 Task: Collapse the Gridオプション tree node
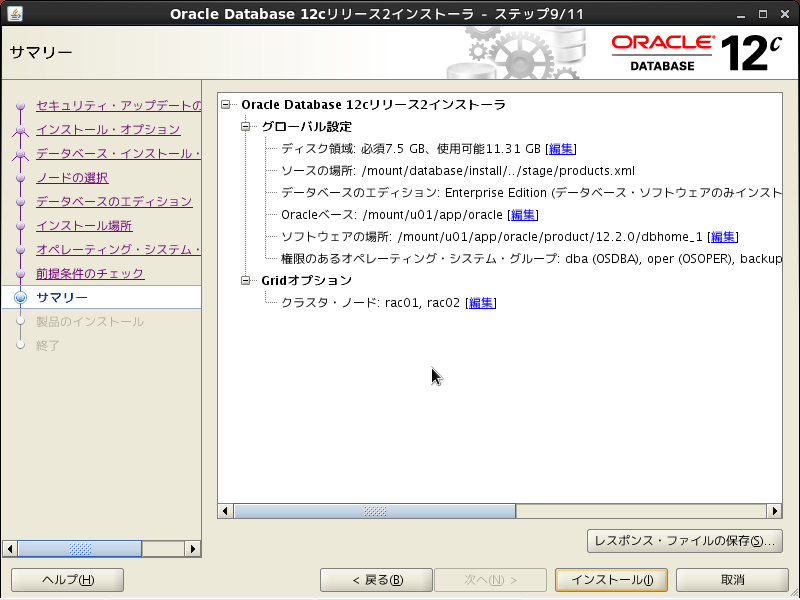246,281
